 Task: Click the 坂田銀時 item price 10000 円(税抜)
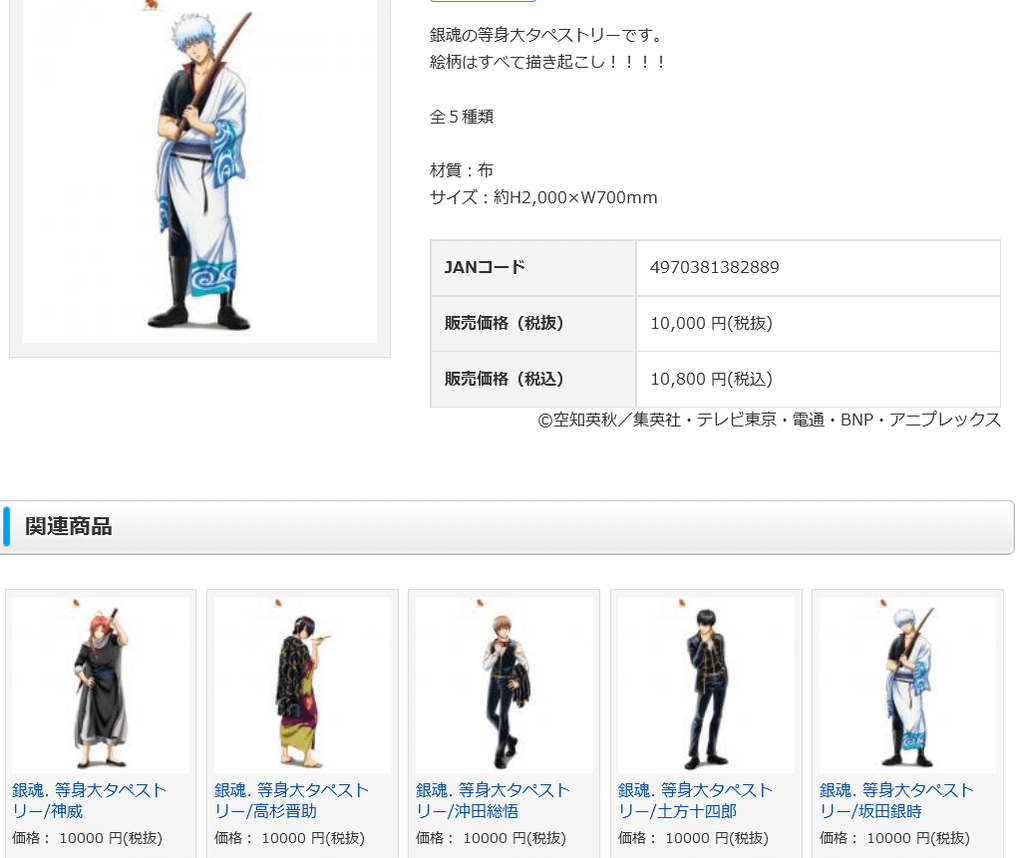(895, 838)
